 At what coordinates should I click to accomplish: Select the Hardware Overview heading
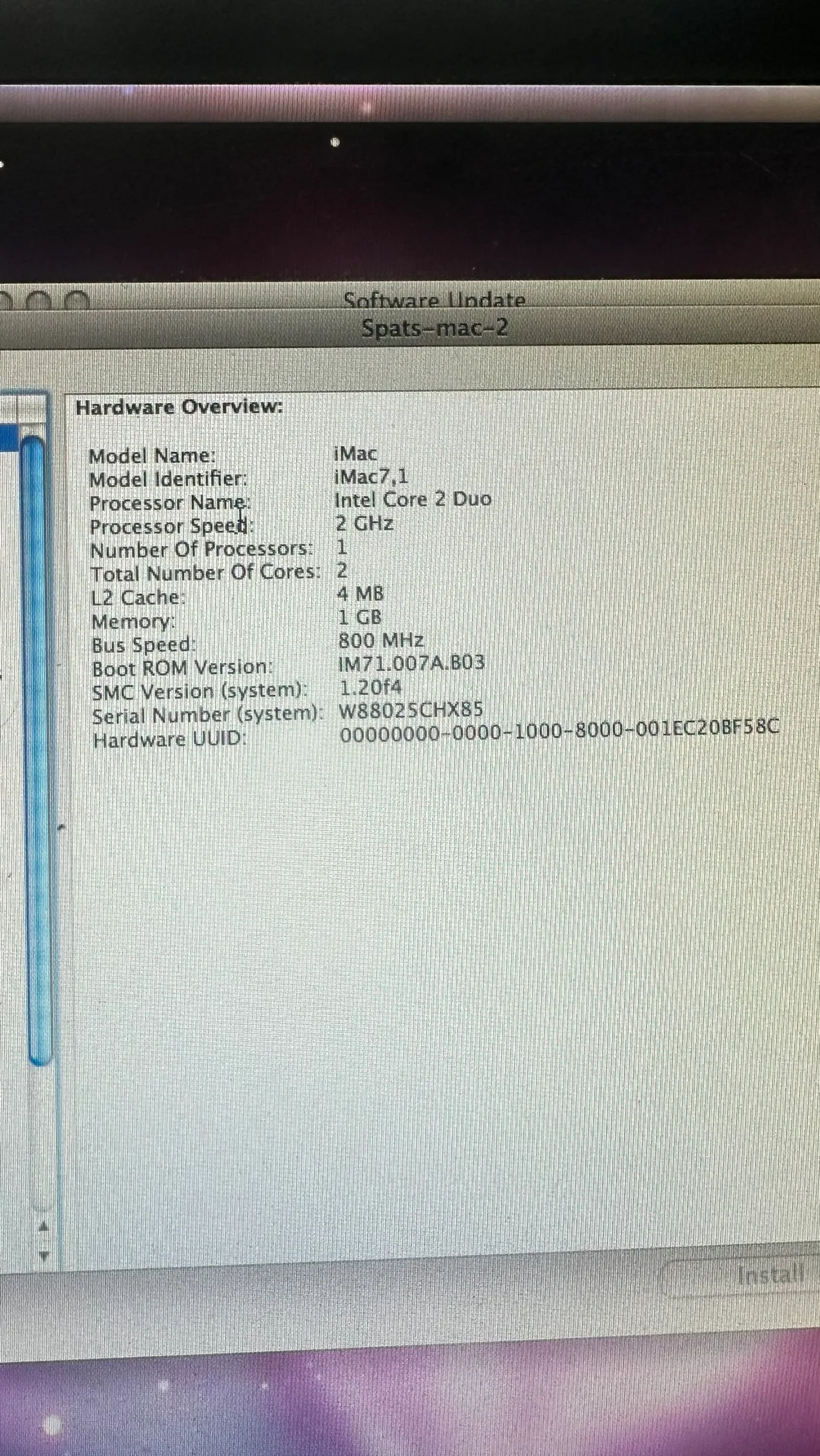pos(179,406)
